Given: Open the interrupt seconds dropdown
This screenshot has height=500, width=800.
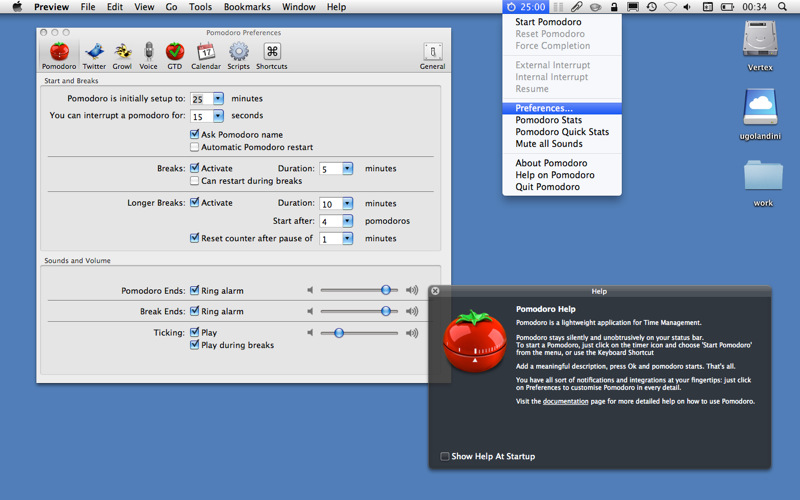Looking at the screenshot, I should (218, 116).
